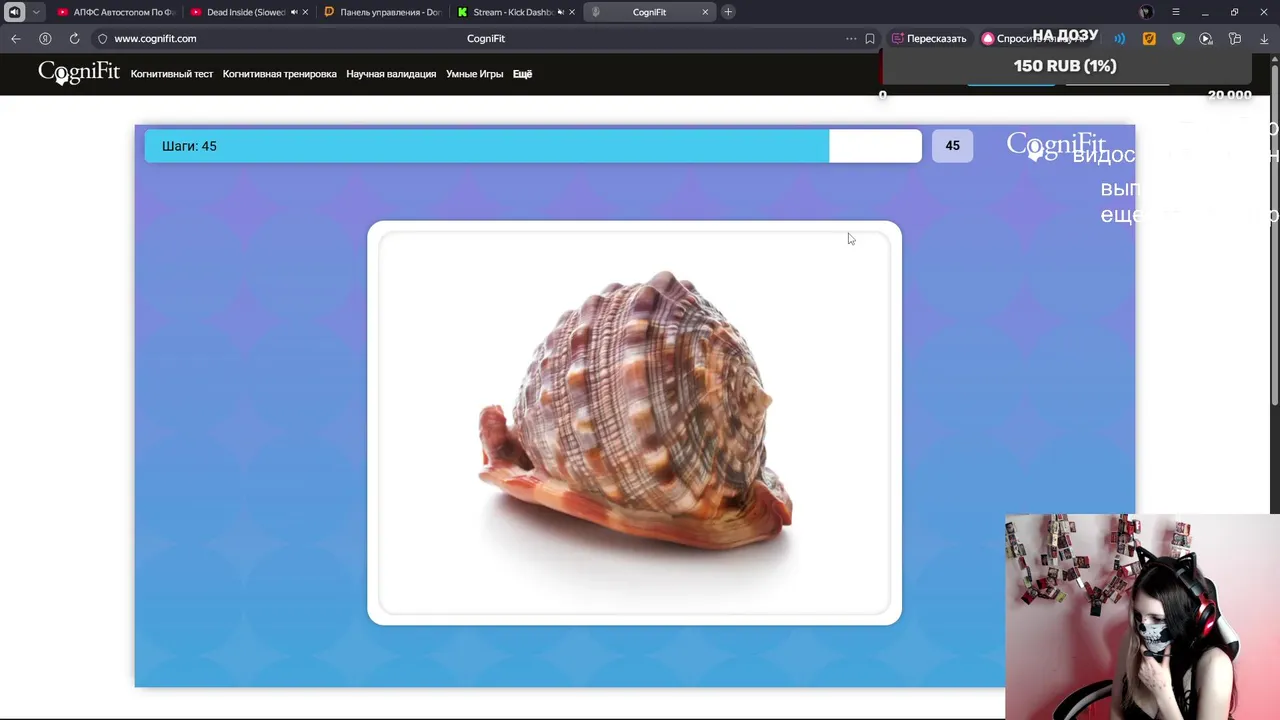1280x720 pixels.
Task: Mute the Dead Inside tab audio
Action: coord(294,12)
